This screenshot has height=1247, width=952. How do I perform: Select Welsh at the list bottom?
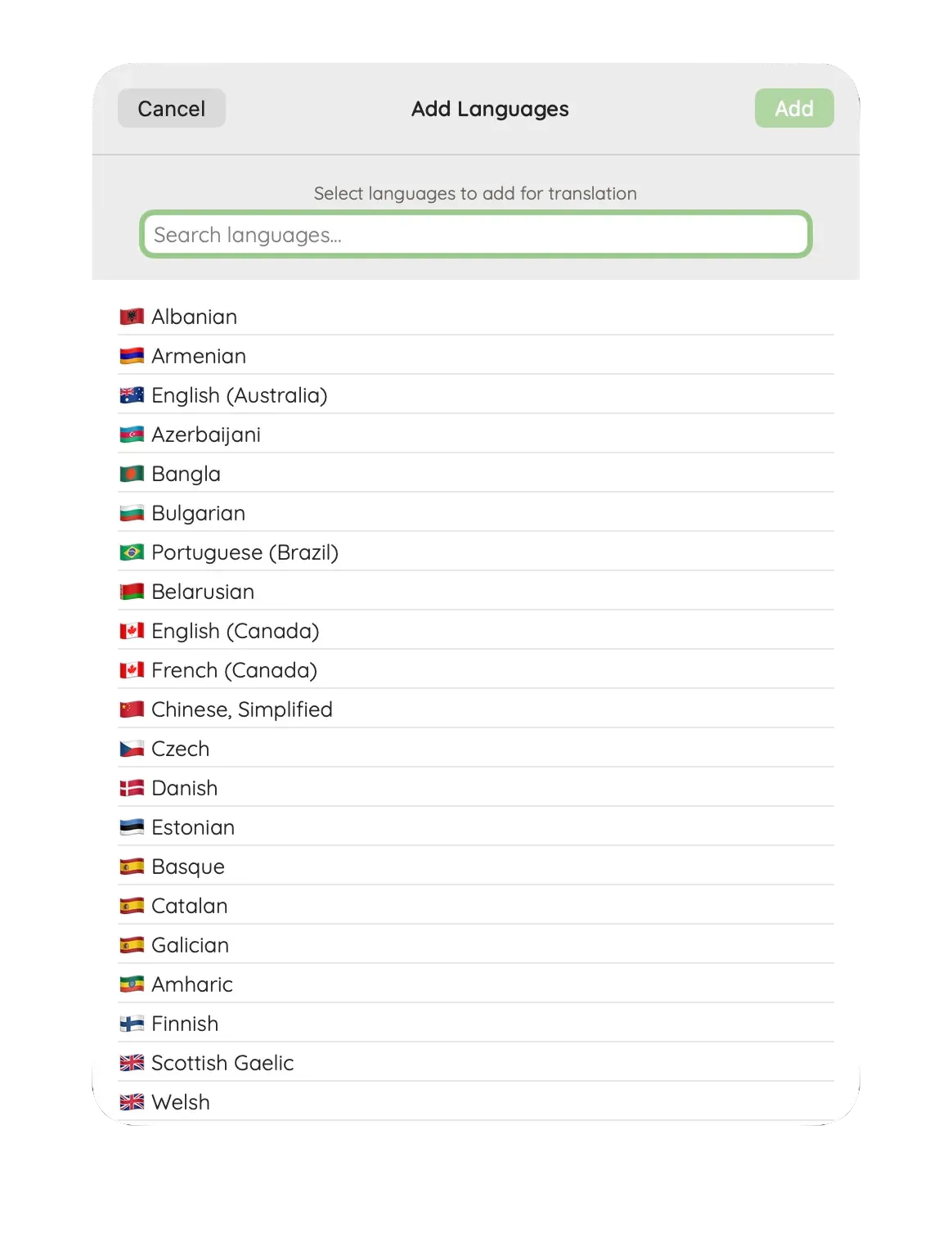476,1102
